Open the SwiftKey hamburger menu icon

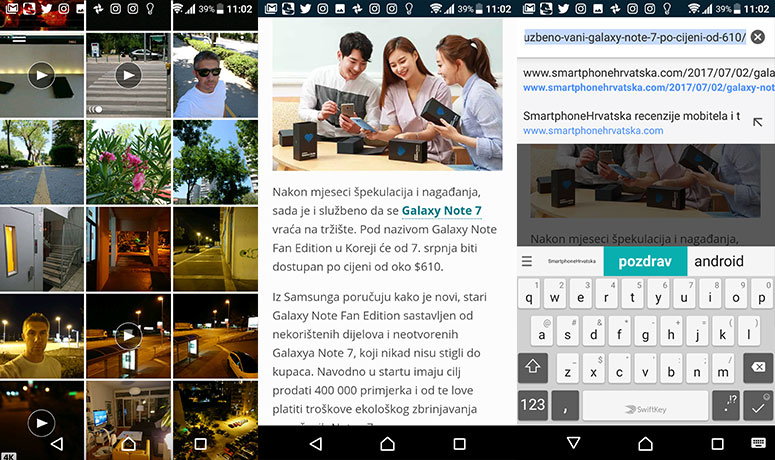527,261
